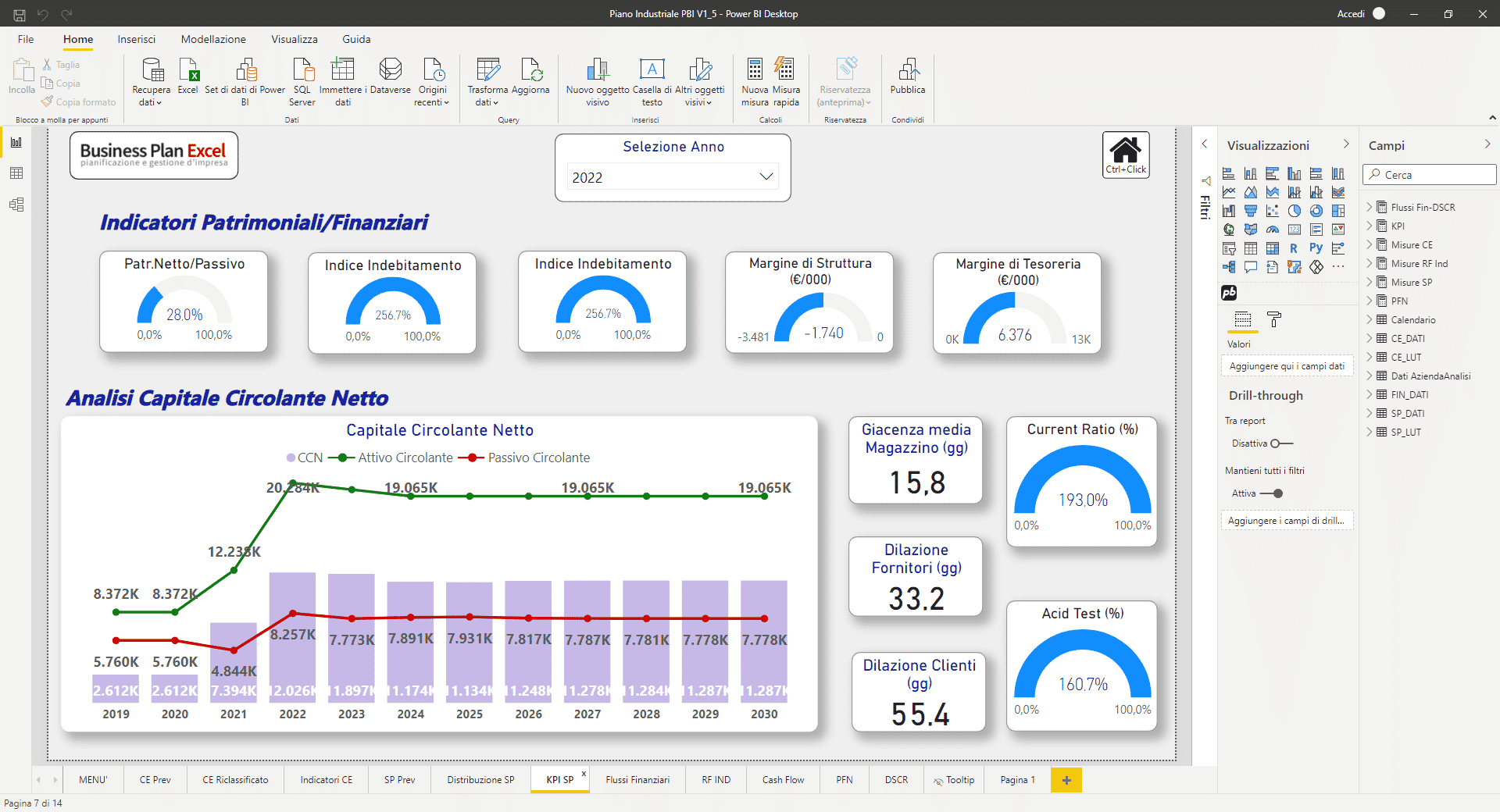Viewport: 1500px width, 812px height.
Task: Open the Selezione Anno 2022 dropdown
Action: (673, 177)
